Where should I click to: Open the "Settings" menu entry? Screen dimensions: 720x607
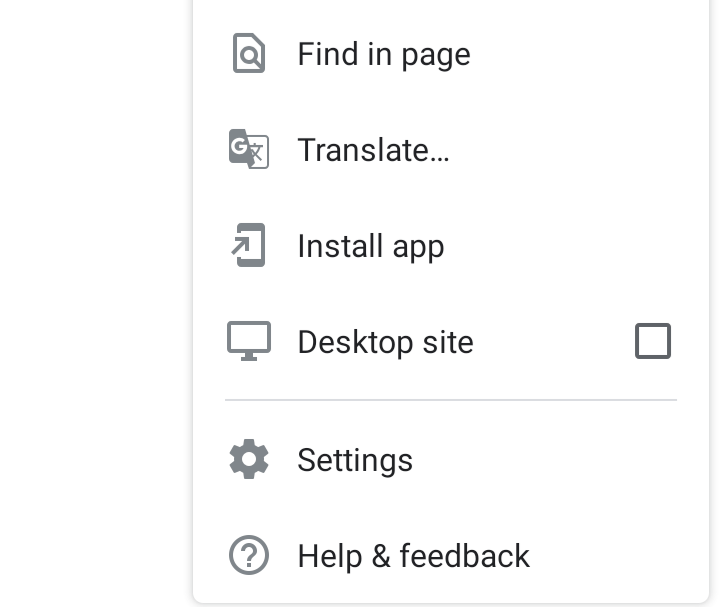pos(355,460)
